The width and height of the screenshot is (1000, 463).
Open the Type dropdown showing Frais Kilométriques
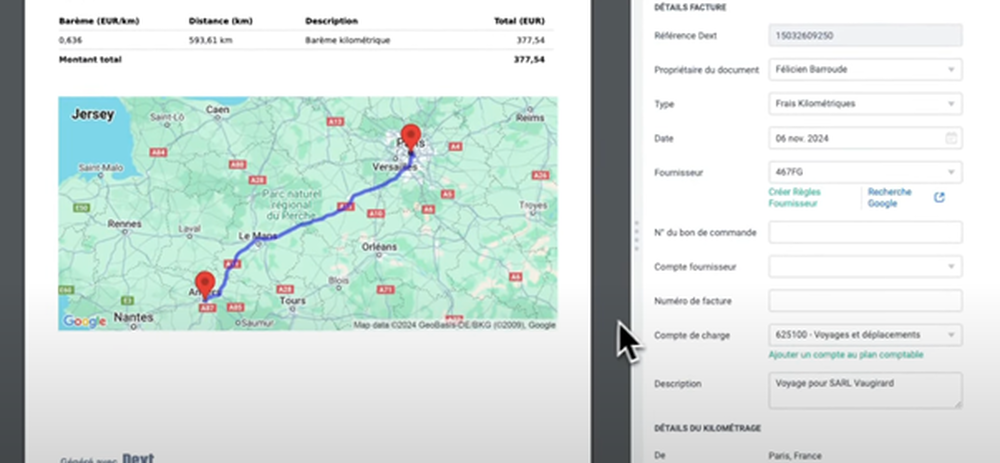click(865, 103)
